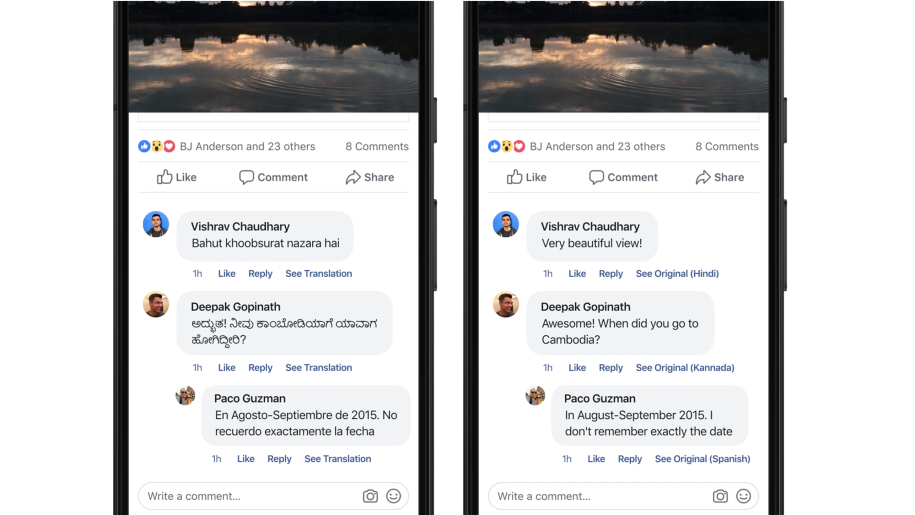The height and width of the screenshot is (515, 915).
Task: Click the See Original (Spanish) link
Action: (703, 458)
